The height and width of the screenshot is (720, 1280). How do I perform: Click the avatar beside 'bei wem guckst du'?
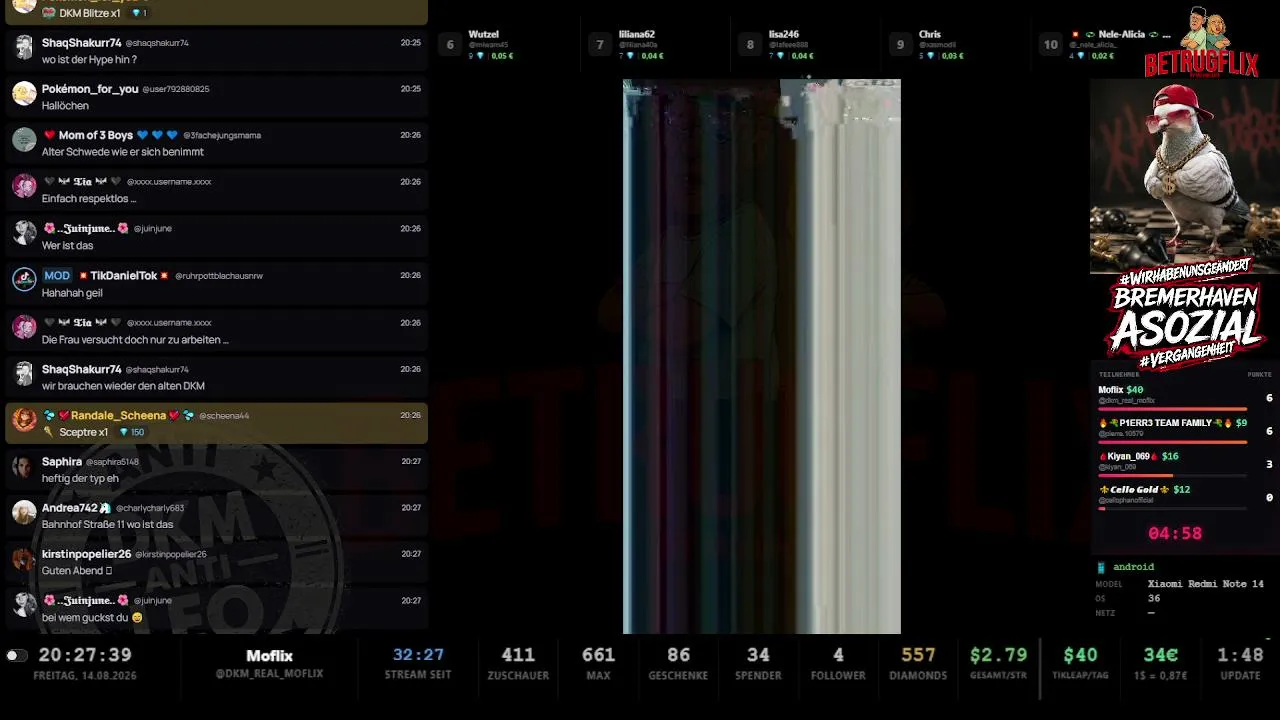pos(24,605)
